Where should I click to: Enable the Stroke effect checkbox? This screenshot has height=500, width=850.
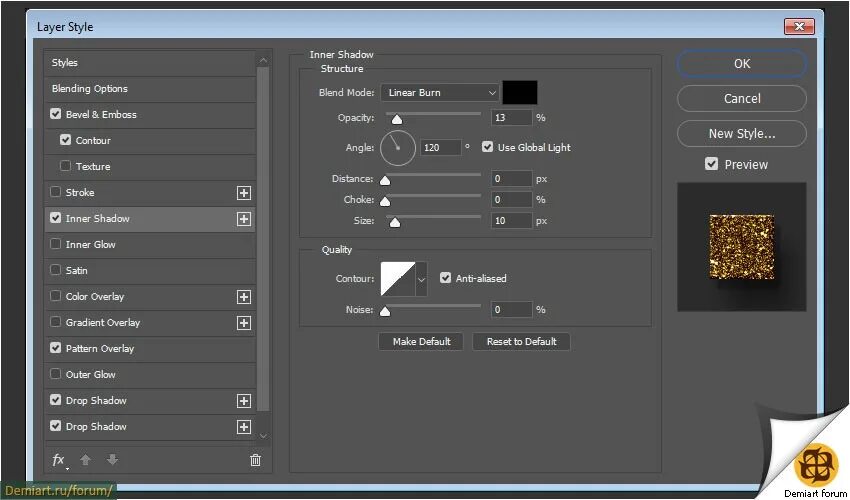[x=55, y=192]
